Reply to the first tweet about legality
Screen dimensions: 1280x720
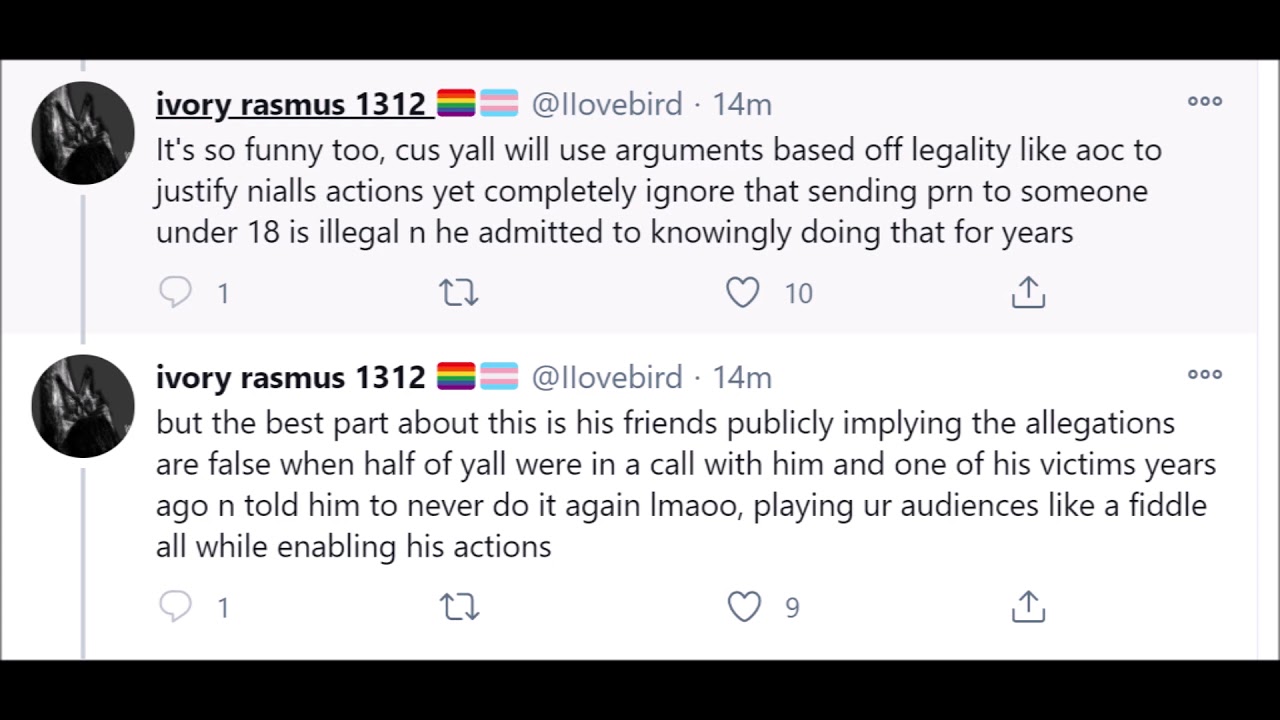click(176, 292)
